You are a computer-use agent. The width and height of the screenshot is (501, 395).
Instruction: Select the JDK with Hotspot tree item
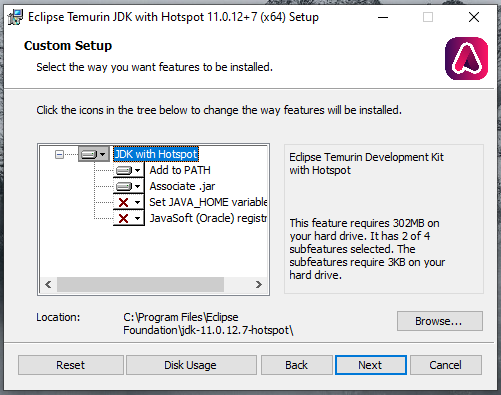tap(156, 154)
